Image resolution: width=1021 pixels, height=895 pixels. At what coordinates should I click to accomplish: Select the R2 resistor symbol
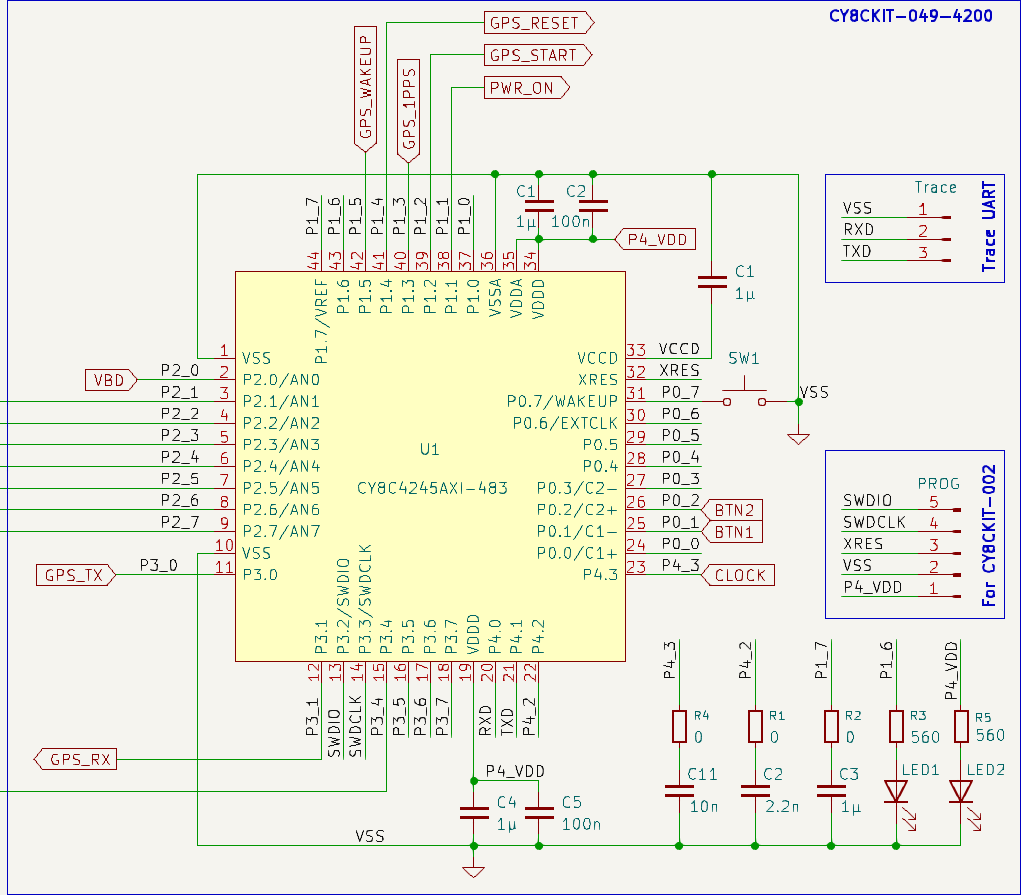pyautogui.click(x=831, y=726)
